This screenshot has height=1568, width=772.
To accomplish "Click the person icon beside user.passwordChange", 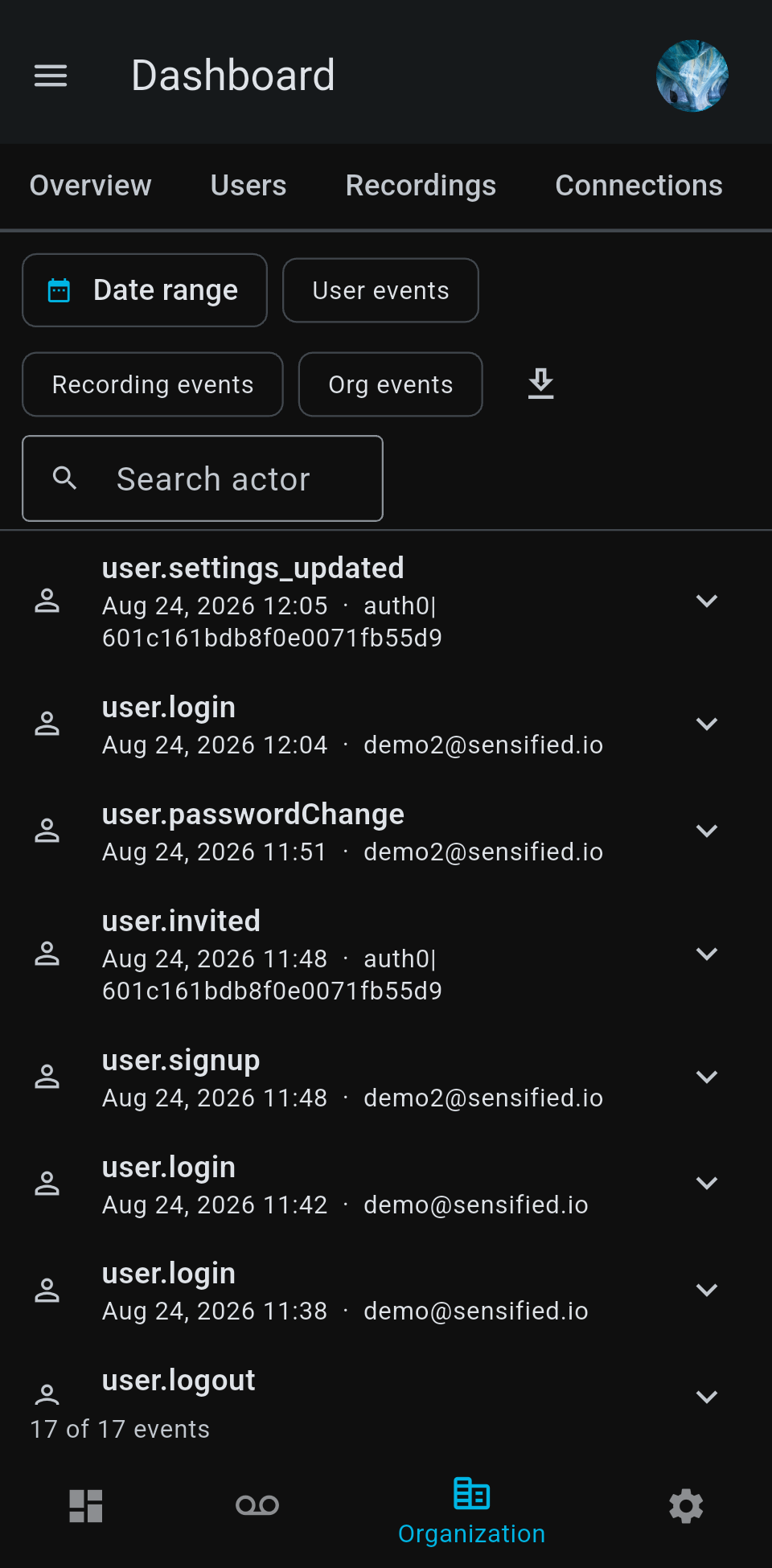I will [x=47, y=831].
